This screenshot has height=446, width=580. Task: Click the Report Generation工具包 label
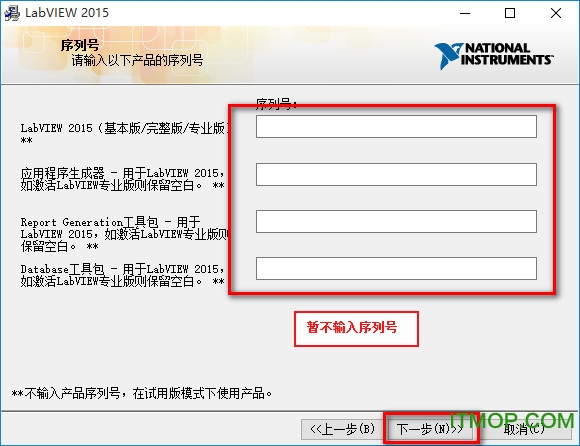coord(125,234)
